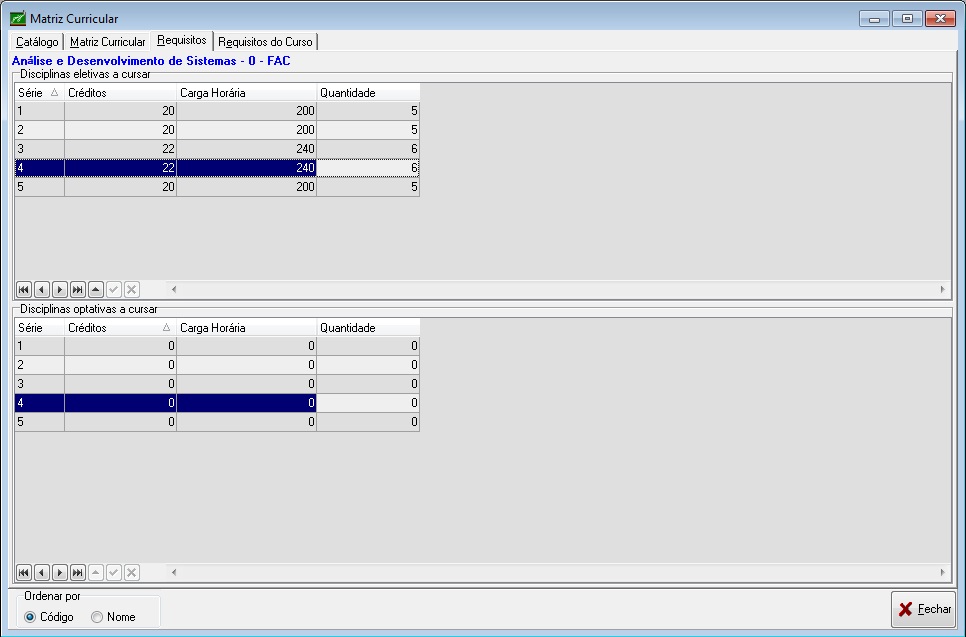Viewport: 966px width, 637px height.
Task: Select Quantidade cell of série 4 in eletivas
Action: 367,168
